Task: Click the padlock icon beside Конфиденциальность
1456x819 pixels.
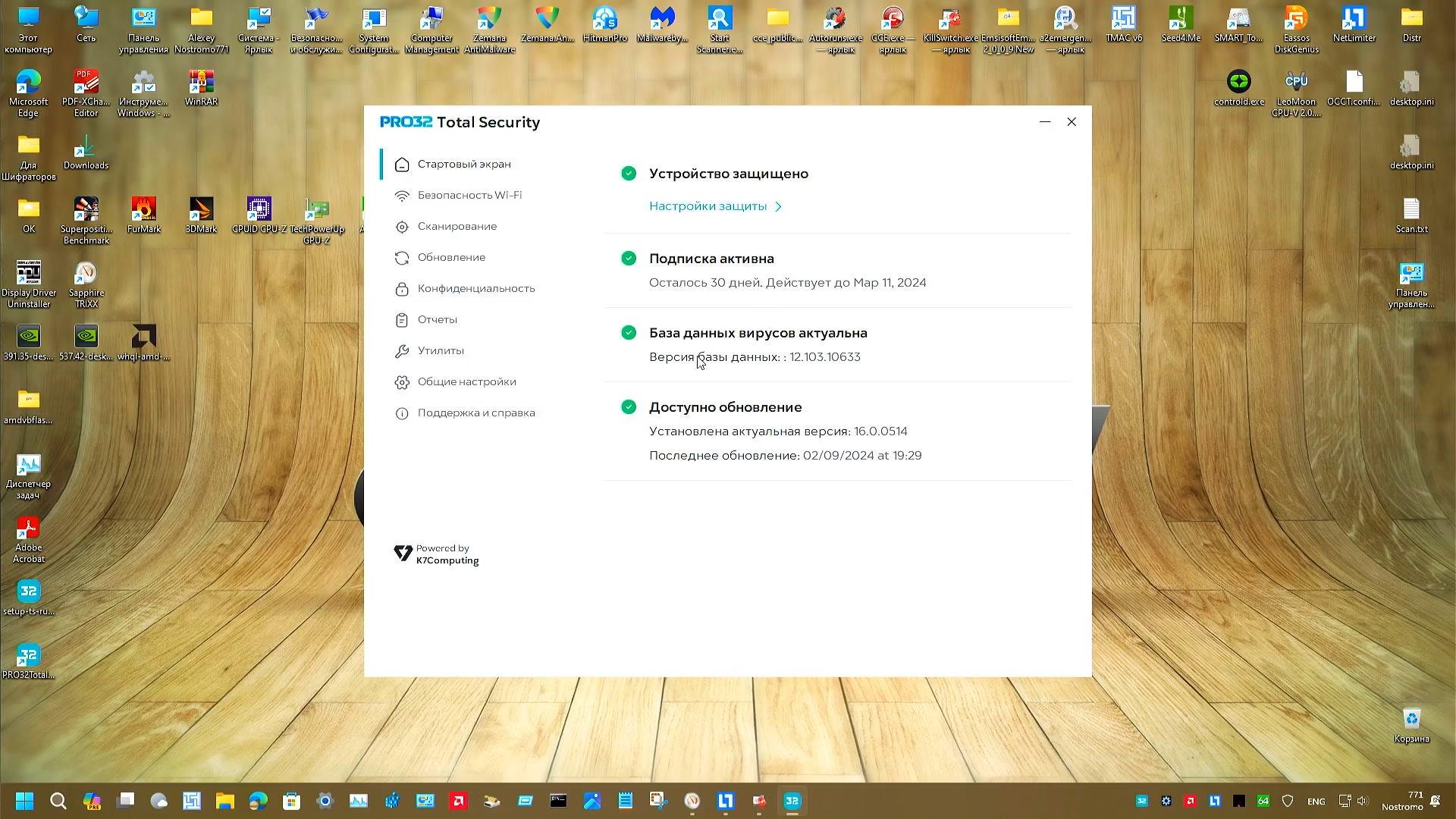Action: [x=402, y=289]
